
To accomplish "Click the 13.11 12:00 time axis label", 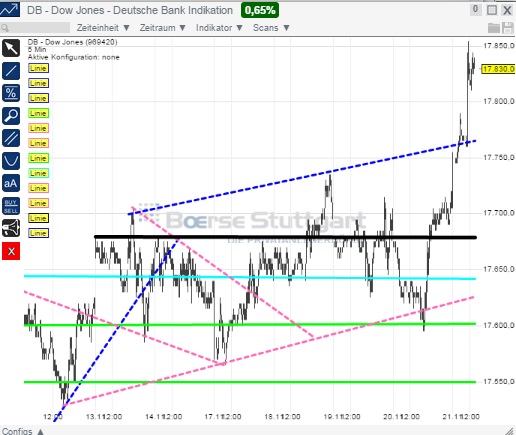I will (104, 417).
